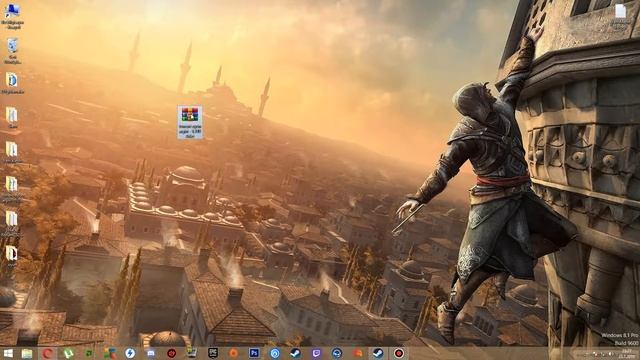Select the Recycle Bin desktop icon
640x360 pixels.
(x=12, y=51)
